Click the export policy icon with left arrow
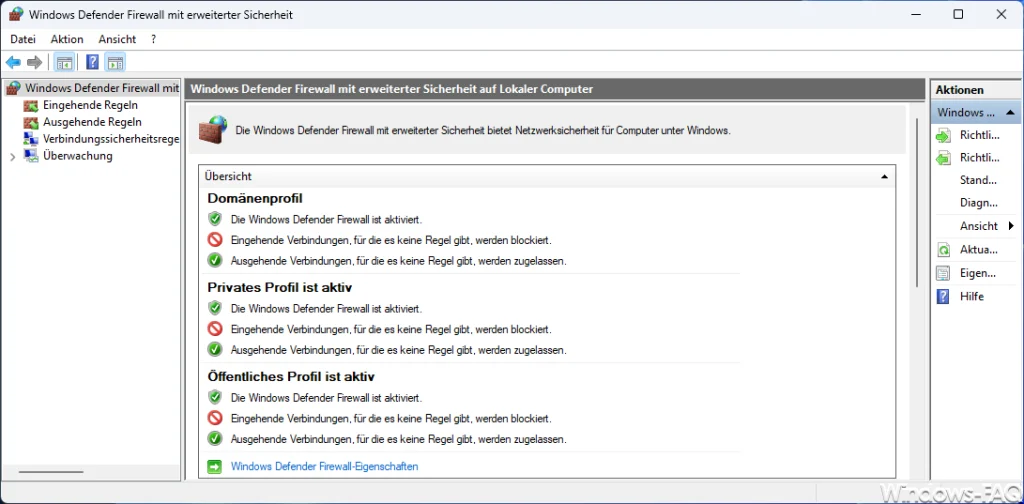The height and width of the screenshot is (504, 1024). (944, 158)
